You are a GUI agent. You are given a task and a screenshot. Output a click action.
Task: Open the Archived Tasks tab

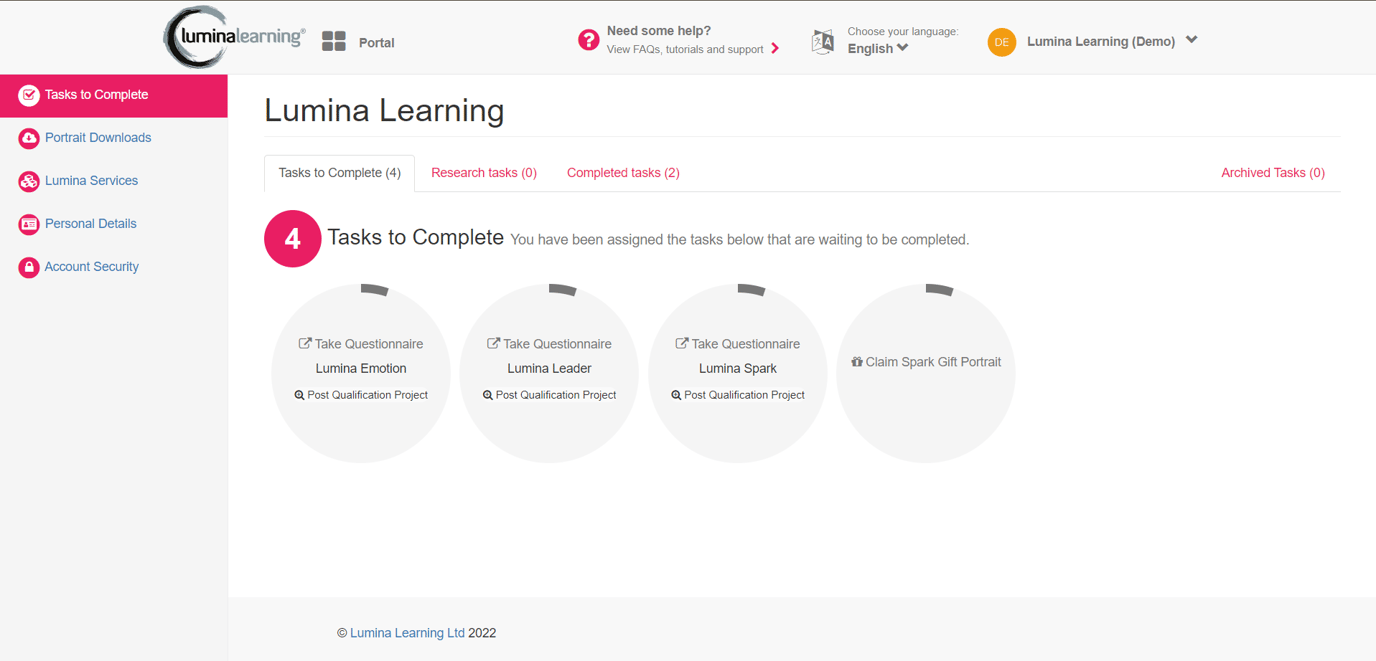pyautogui.click(x=1272, y=173)
